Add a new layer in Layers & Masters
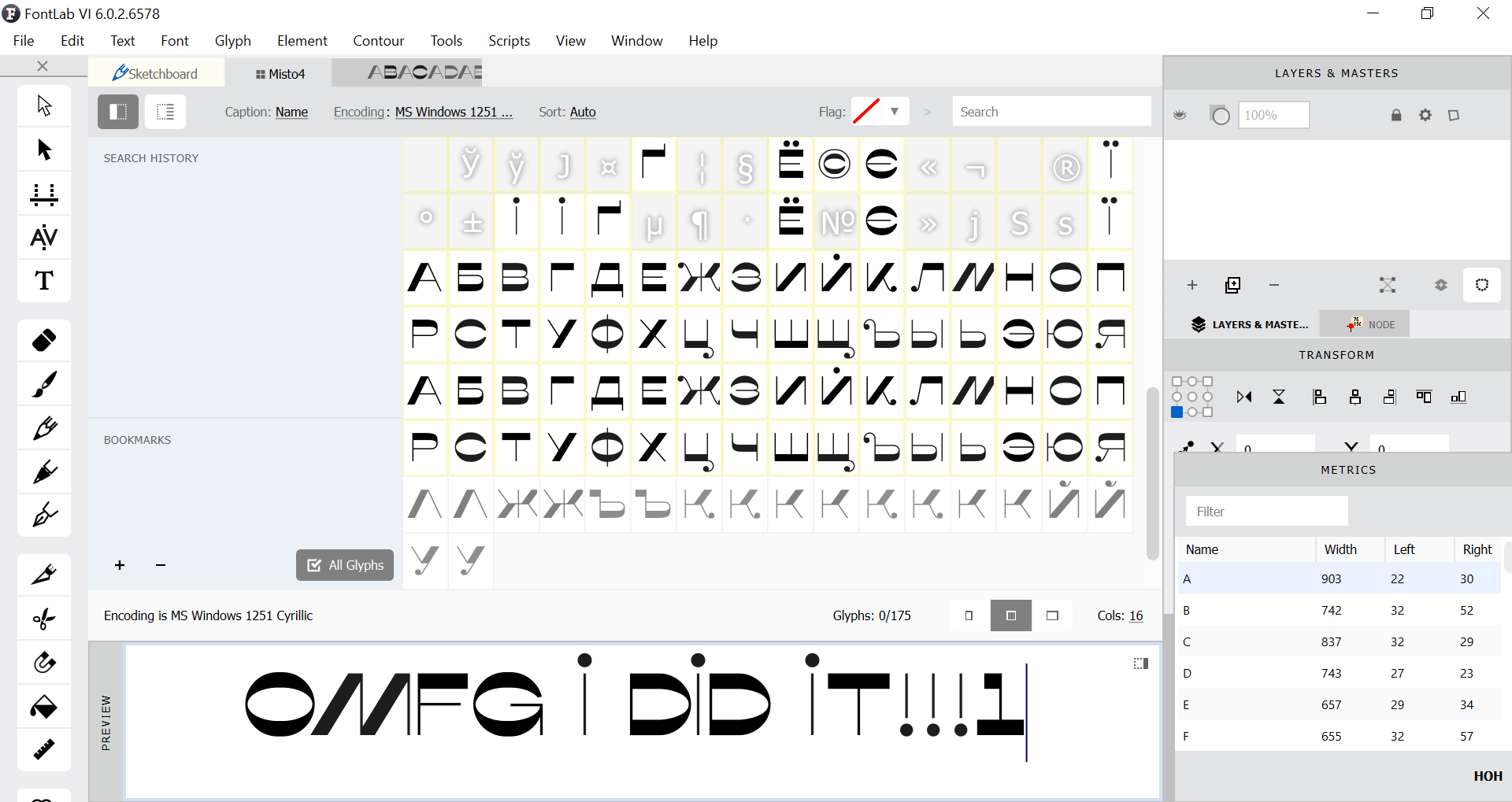Screen dimensions: 1512x802 pos(1191,285)
